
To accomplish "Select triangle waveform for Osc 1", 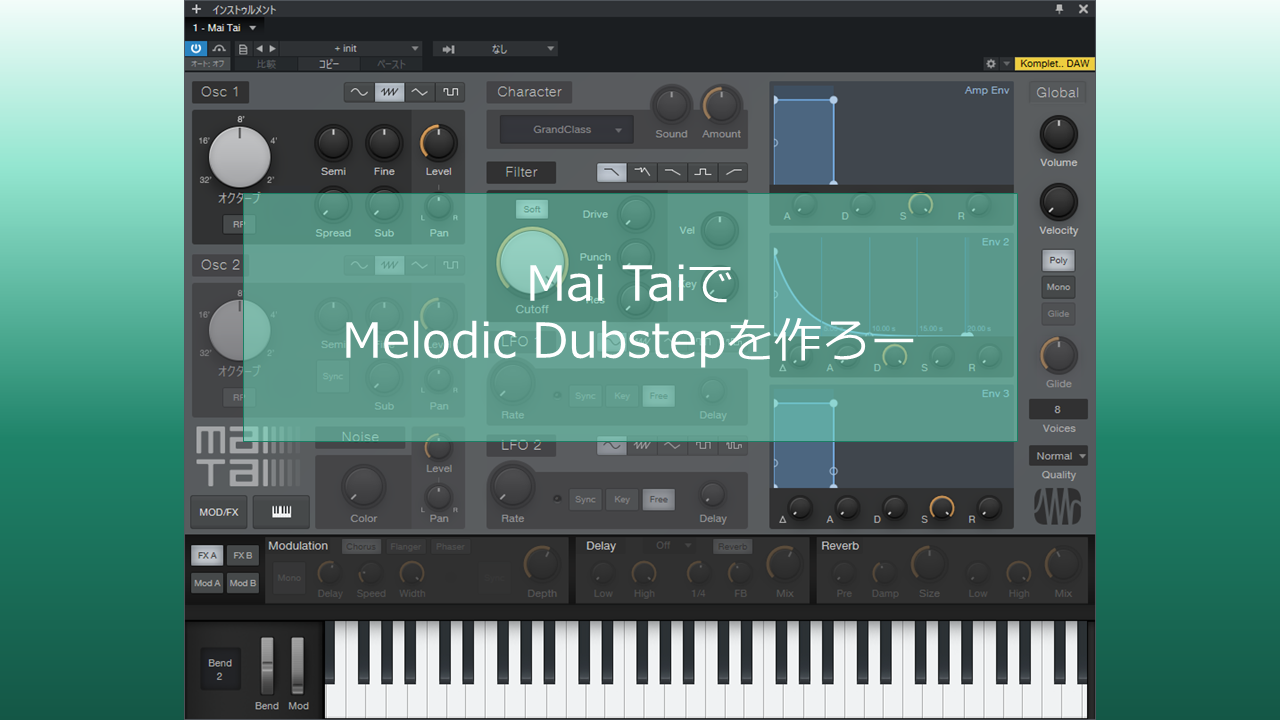I will (x=420, y=92).
